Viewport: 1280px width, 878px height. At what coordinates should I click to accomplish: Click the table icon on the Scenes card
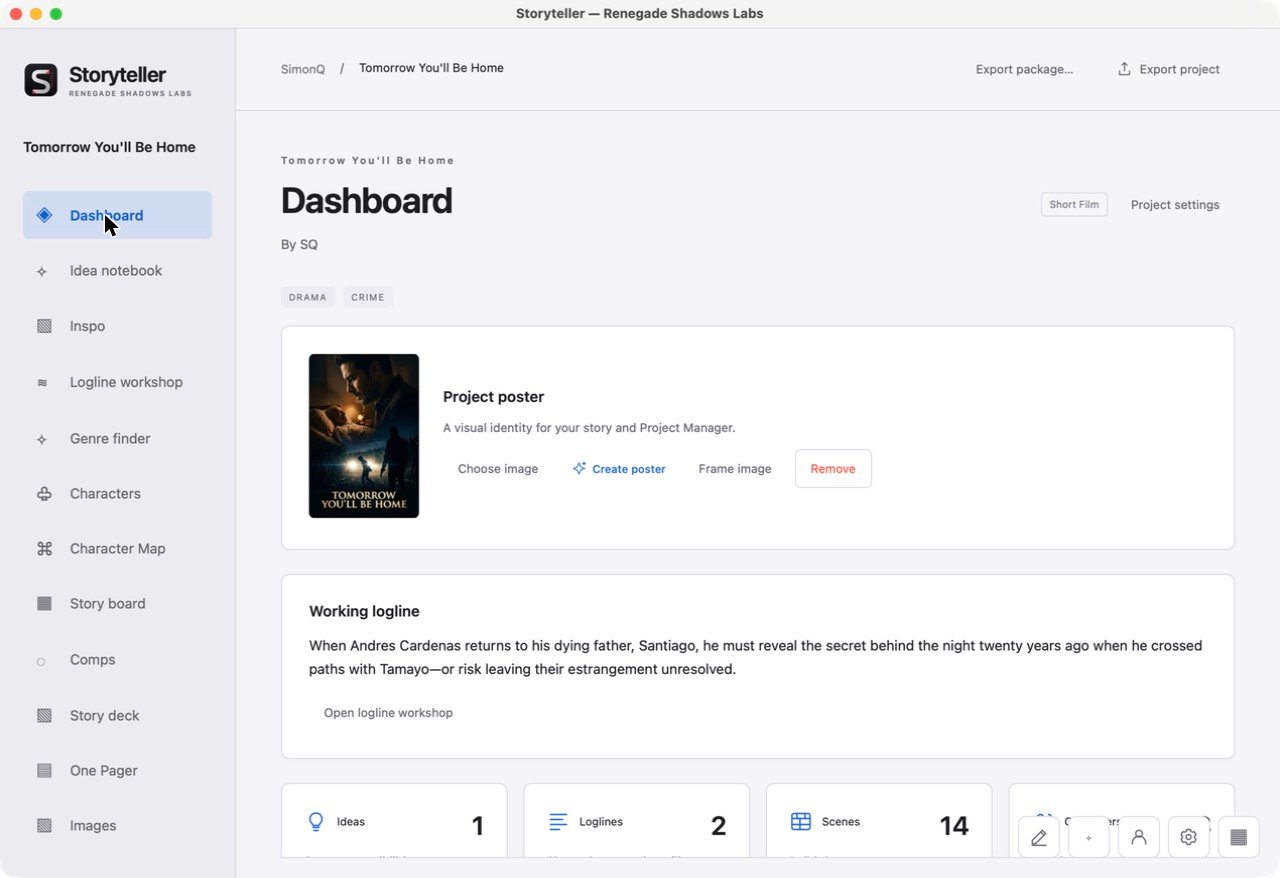[801, 822]
